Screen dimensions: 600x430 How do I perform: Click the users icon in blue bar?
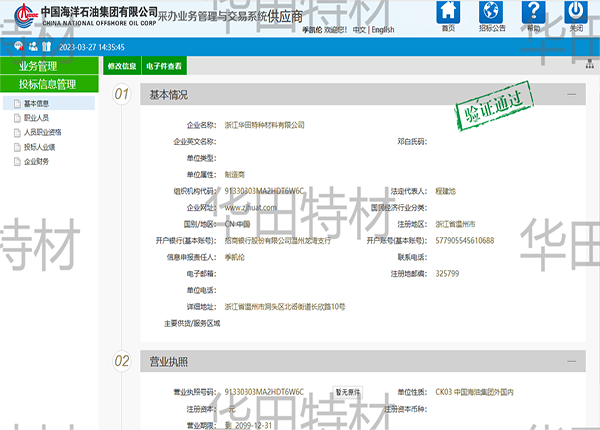[33, 47]
